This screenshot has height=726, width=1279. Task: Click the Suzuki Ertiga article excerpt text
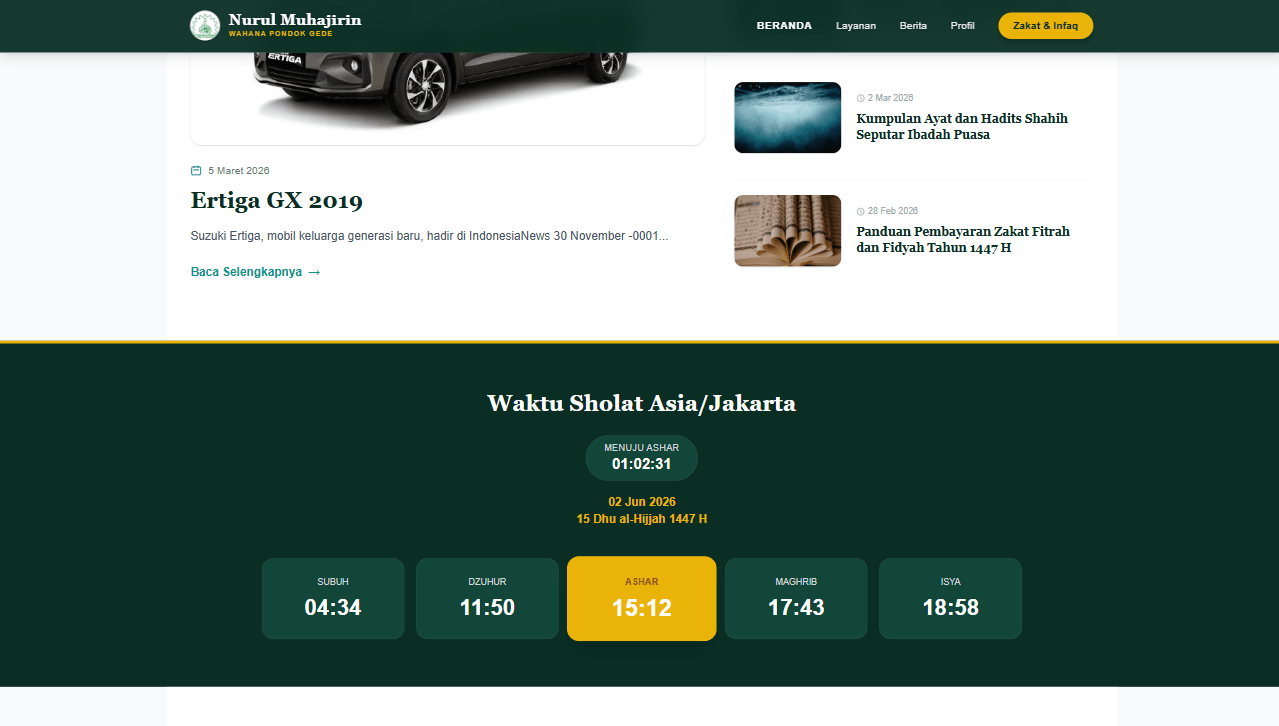pos(429,237)
